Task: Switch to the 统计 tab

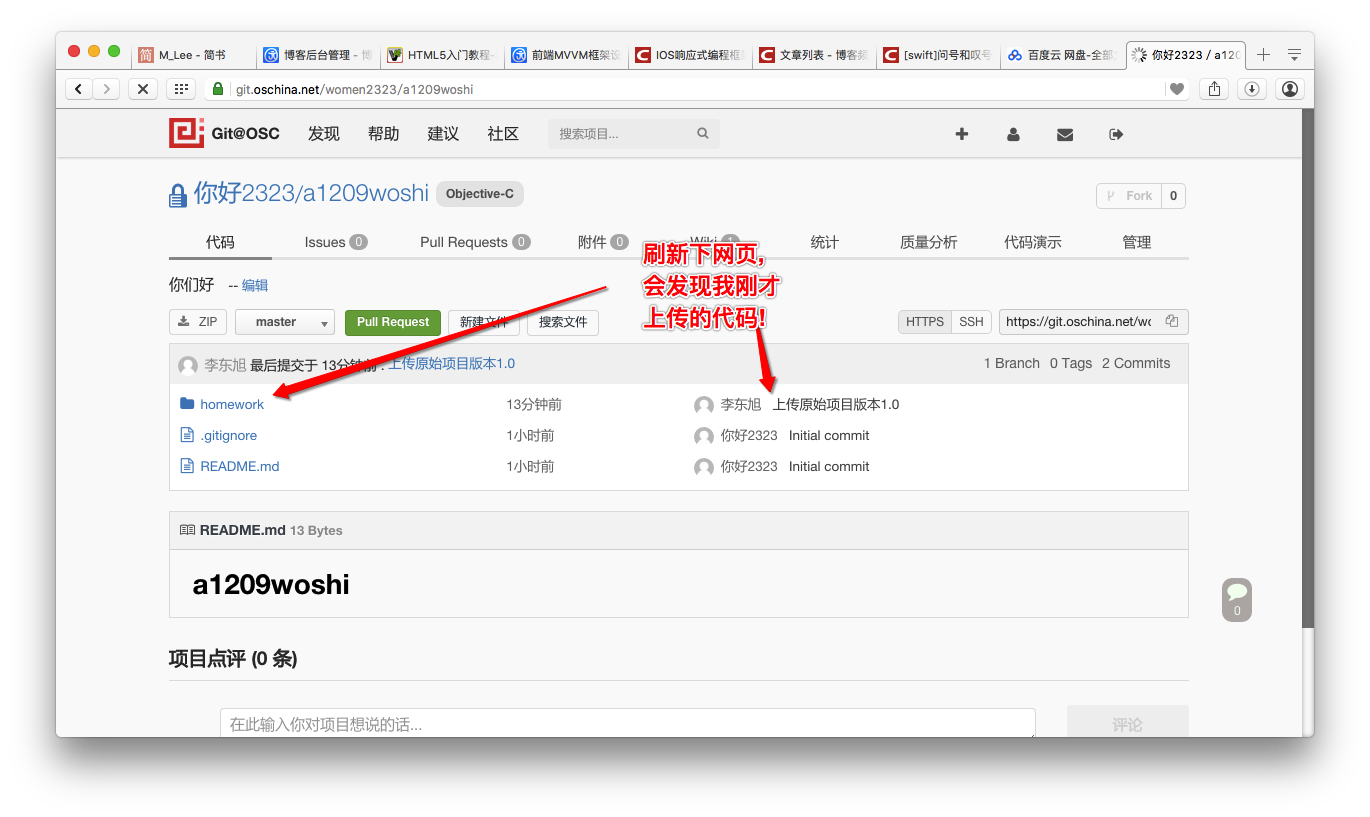Action: coord(825,242)
